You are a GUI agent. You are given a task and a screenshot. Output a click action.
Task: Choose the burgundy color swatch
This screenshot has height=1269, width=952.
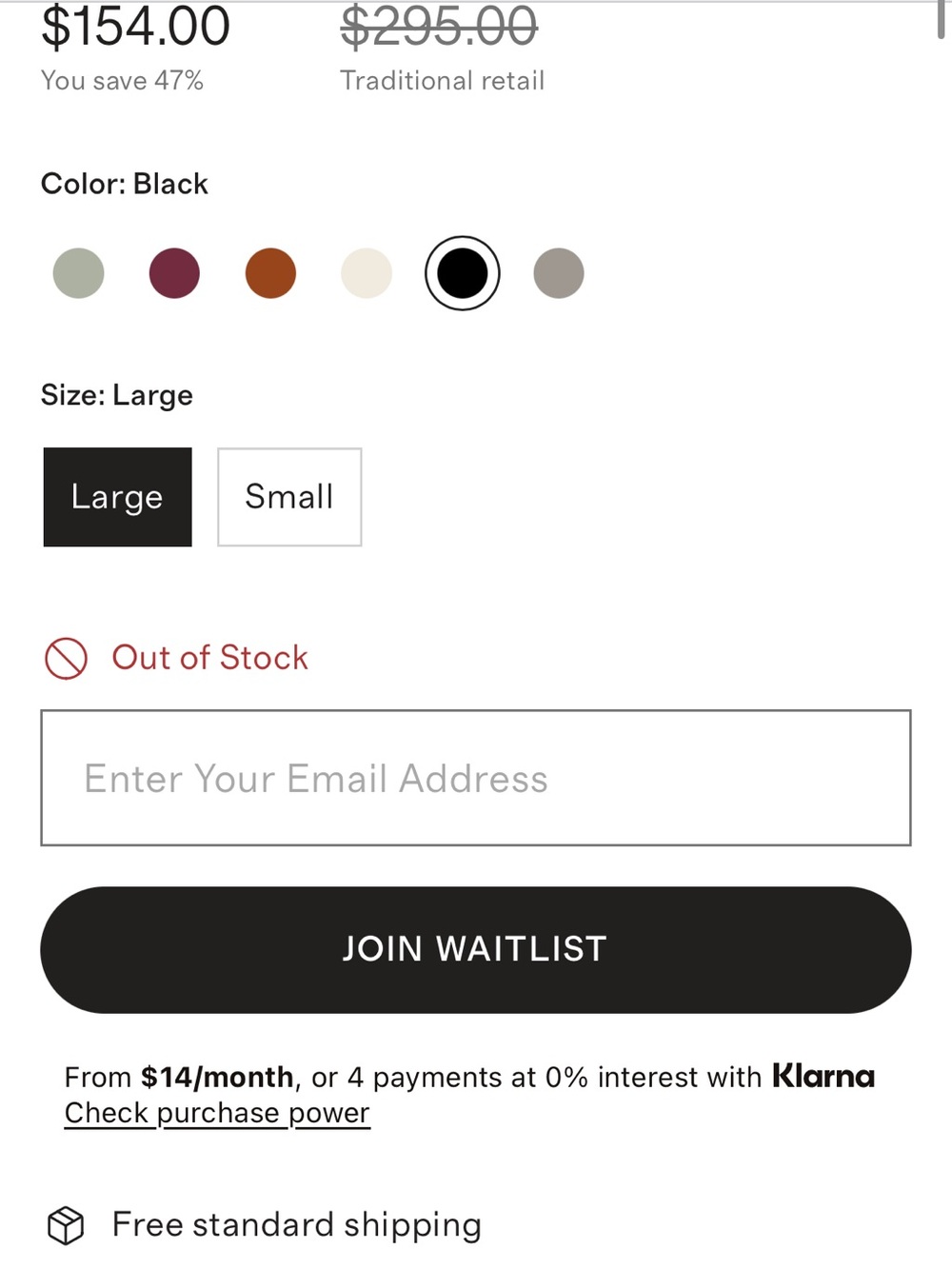[174, 273]
